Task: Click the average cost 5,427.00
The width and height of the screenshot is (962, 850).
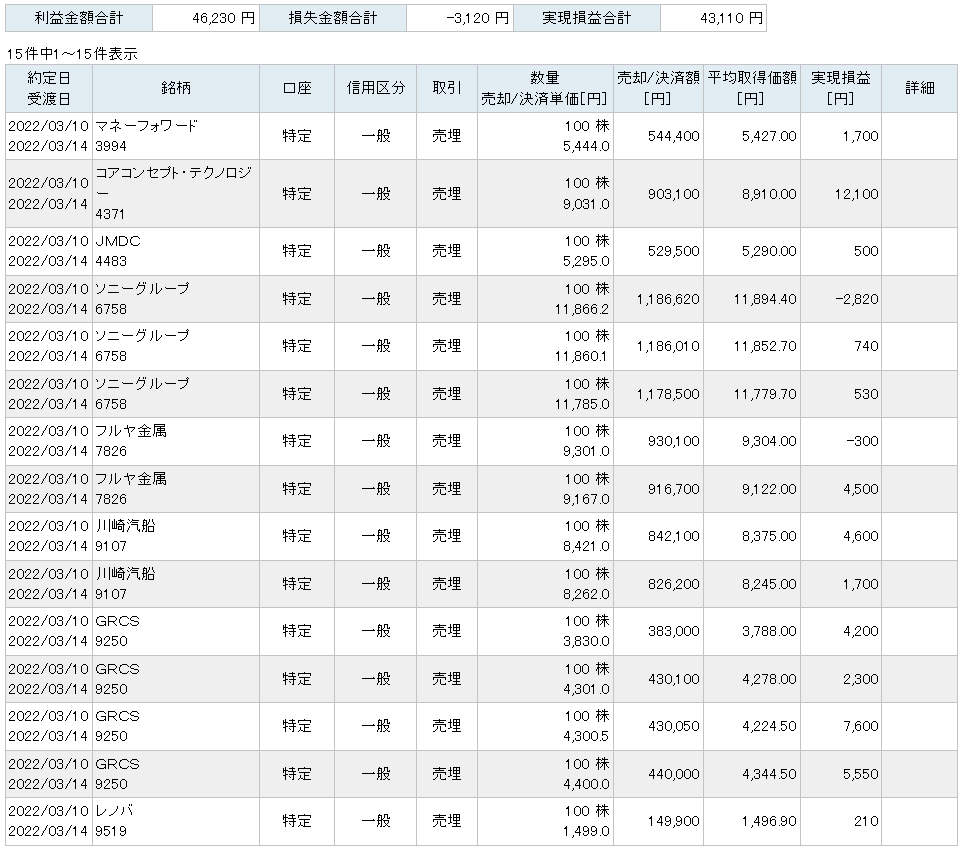Action: click(769, 136)
